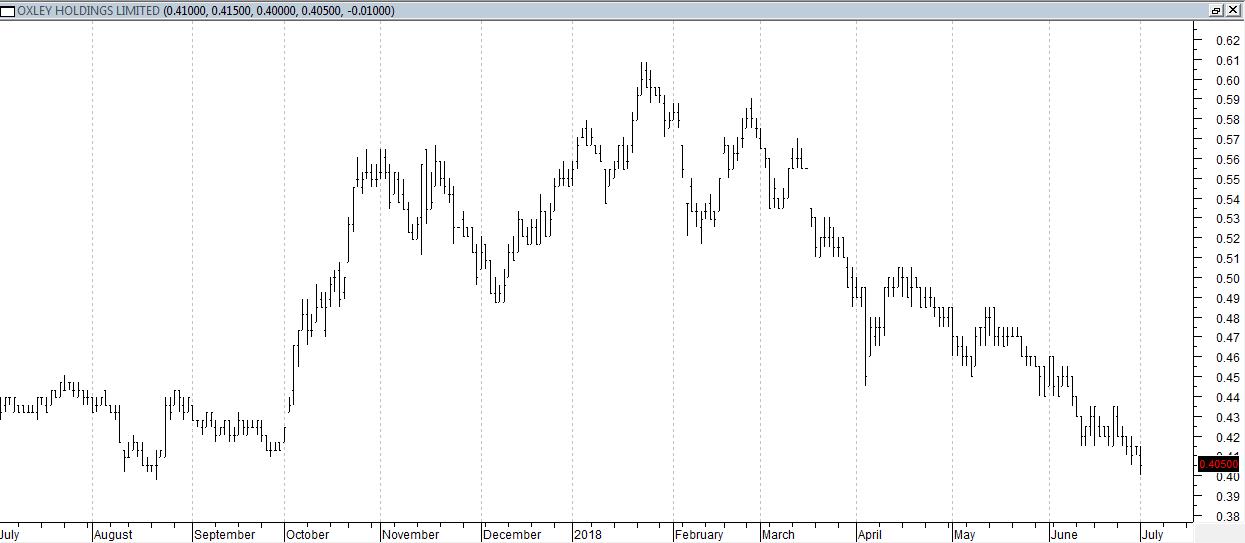Viewport: 1245px width, 543px height.
Task: Click the June label on time axis
Action: click(x=1065, y=535)
